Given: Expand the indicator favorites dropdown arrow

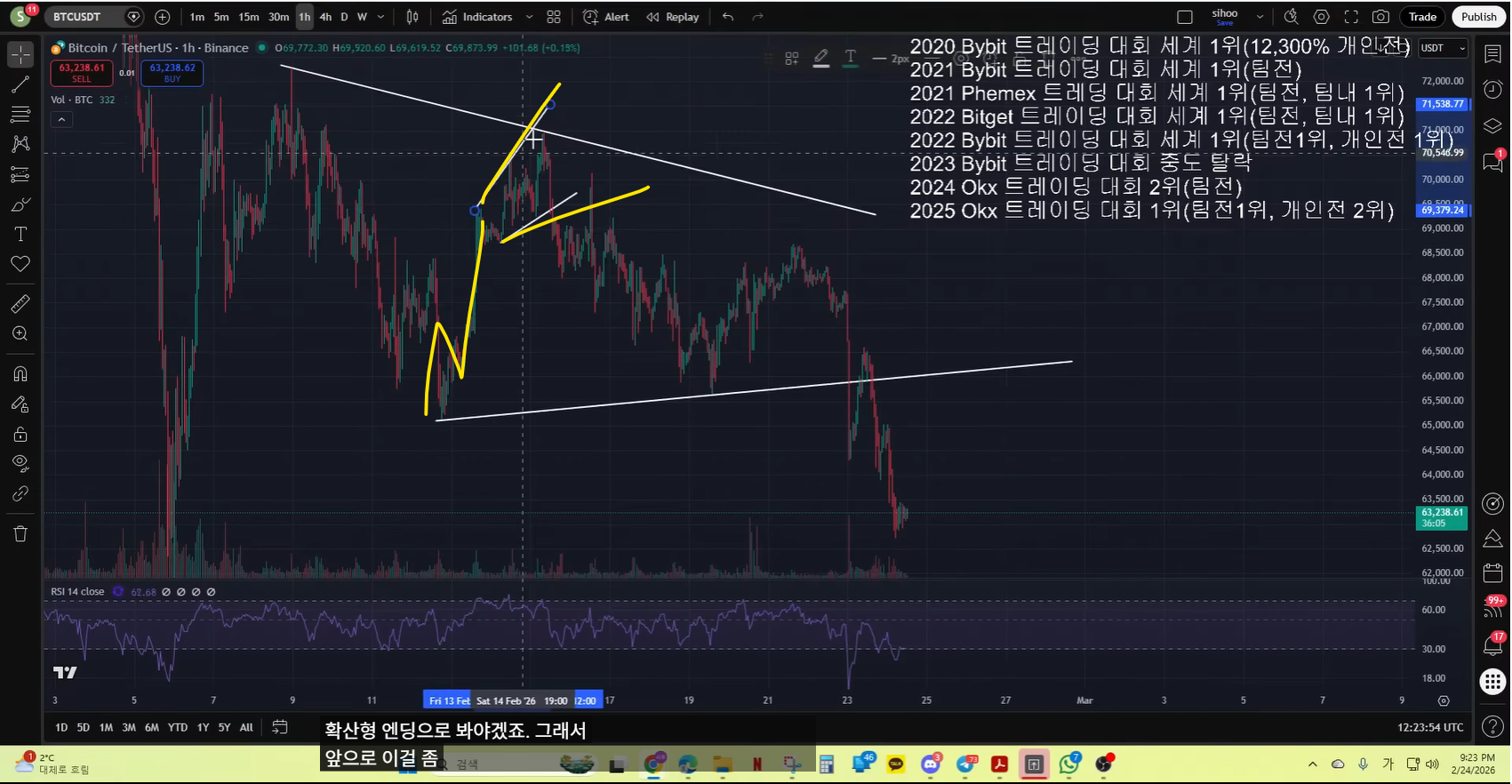Looking at the screenshot, I should 530,17.
